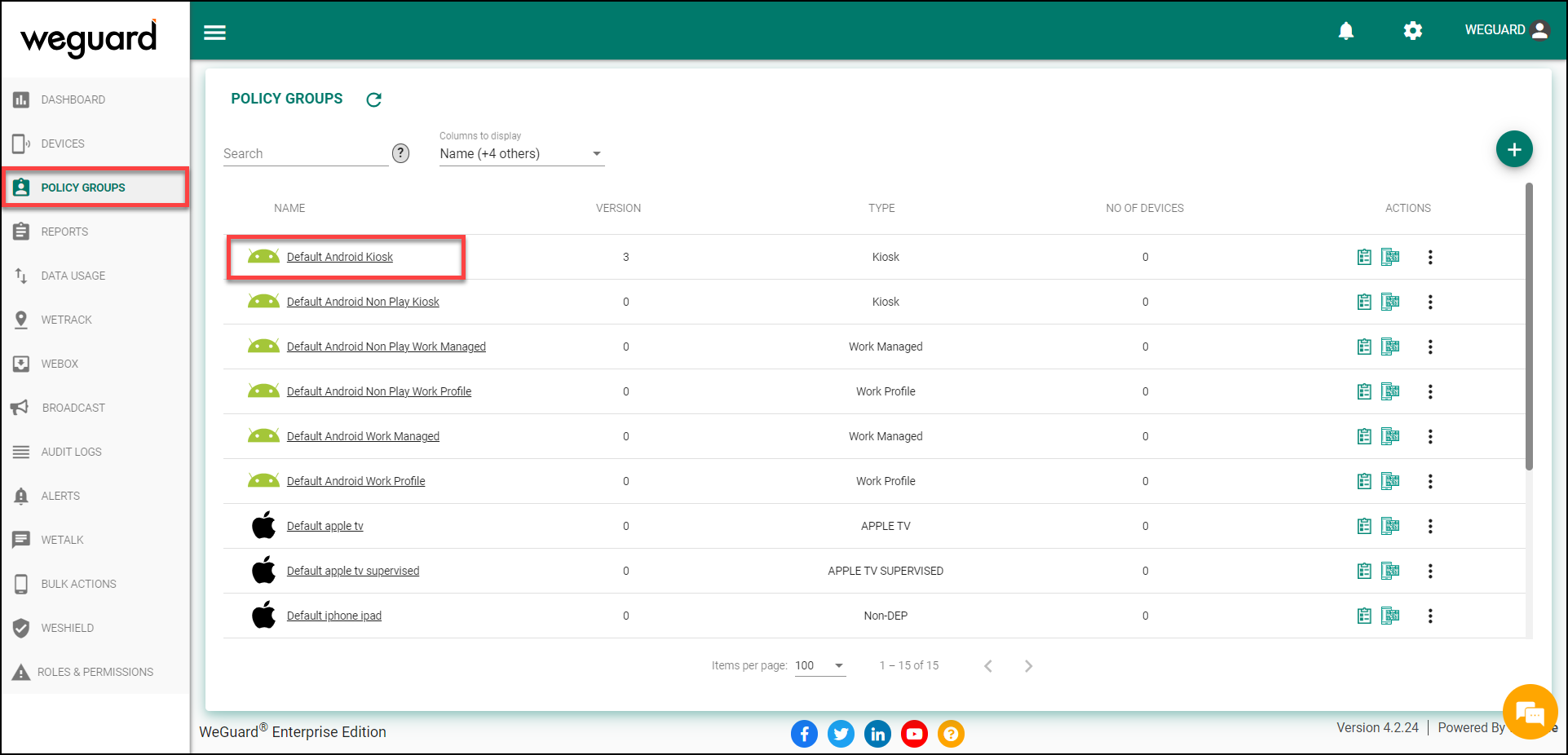Open three-dot menu for Default apple tv
Screen dimensions: 1568x755
click(x=1430, y=526)
